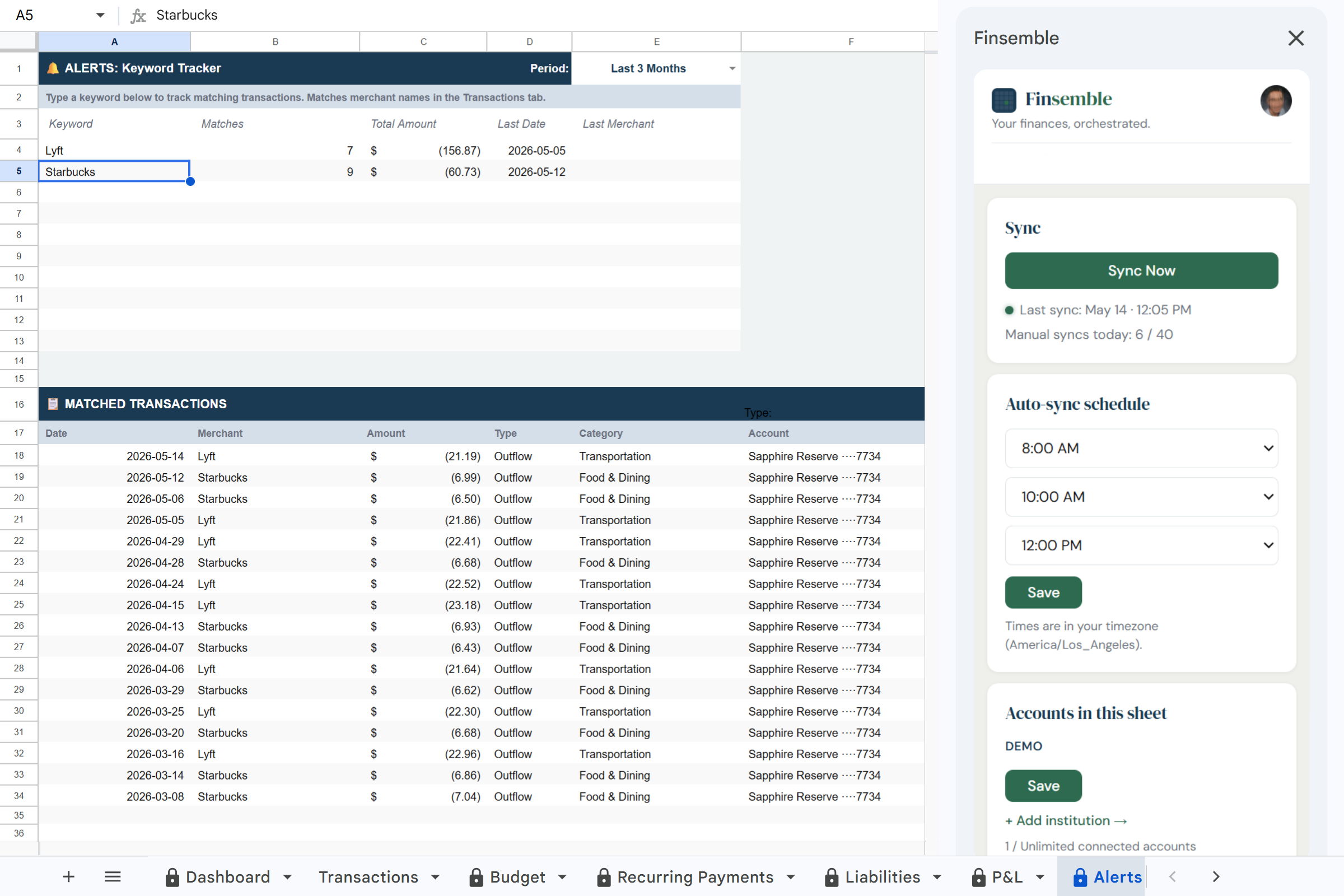This screenshot has height=896, width=1344.
Task: Expand the Recurring Payments tab menu arrow
Action: 791,877
